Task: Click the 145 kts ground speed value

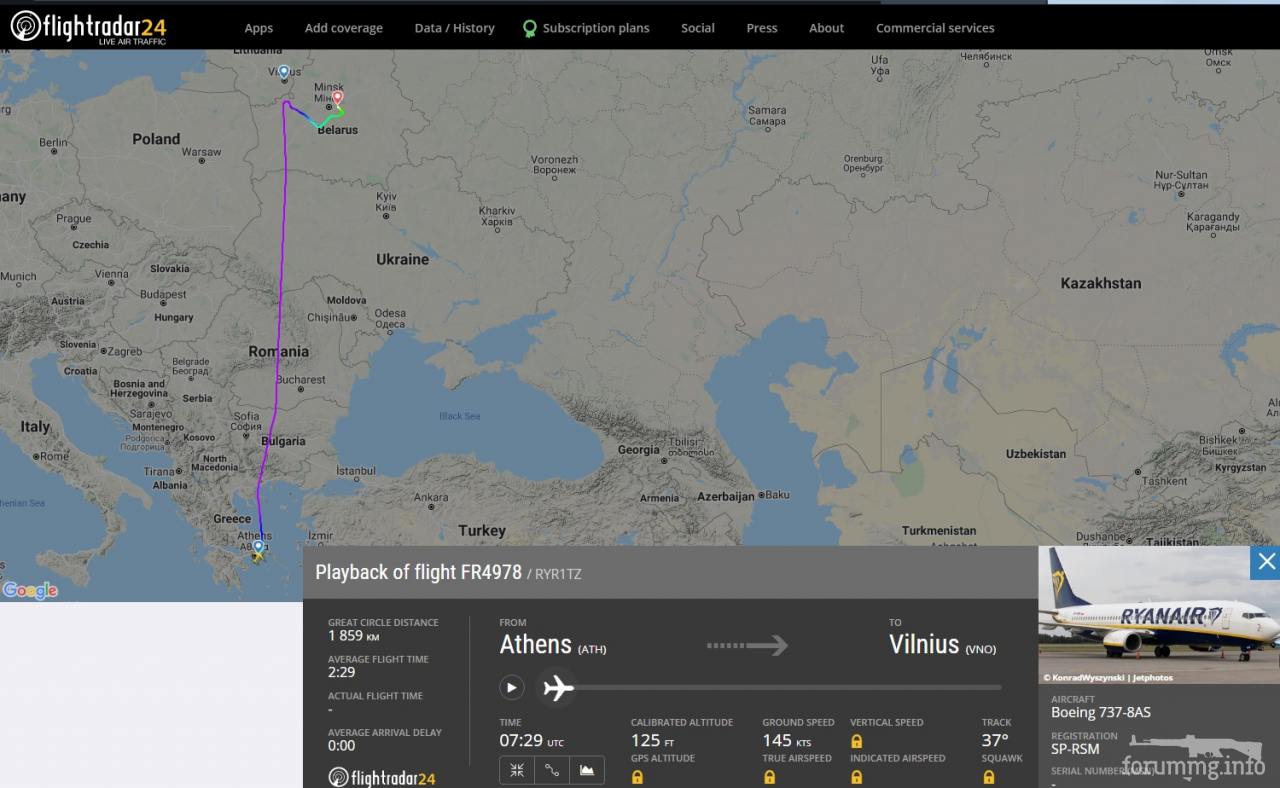Action: (x=785, y=741)
